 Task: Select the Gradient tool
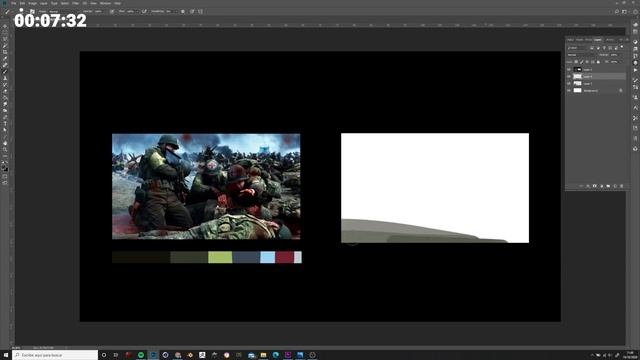pyautogui.click(x=5, y=98)
